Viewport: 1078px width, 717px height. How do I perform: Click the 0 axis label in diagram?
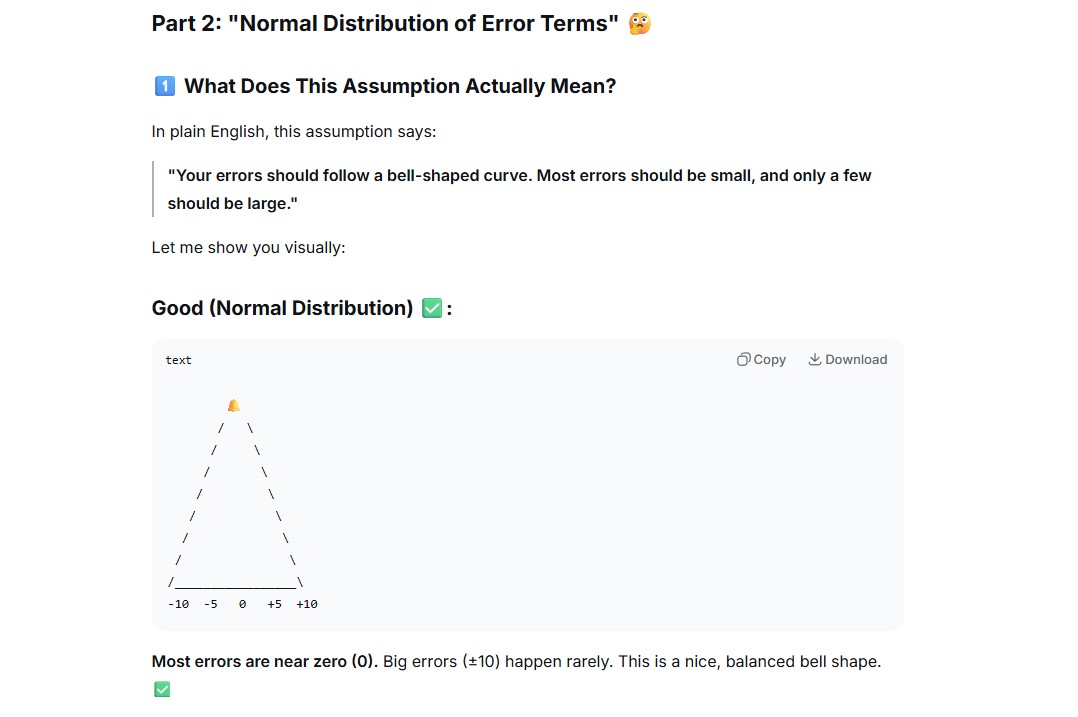242,604
